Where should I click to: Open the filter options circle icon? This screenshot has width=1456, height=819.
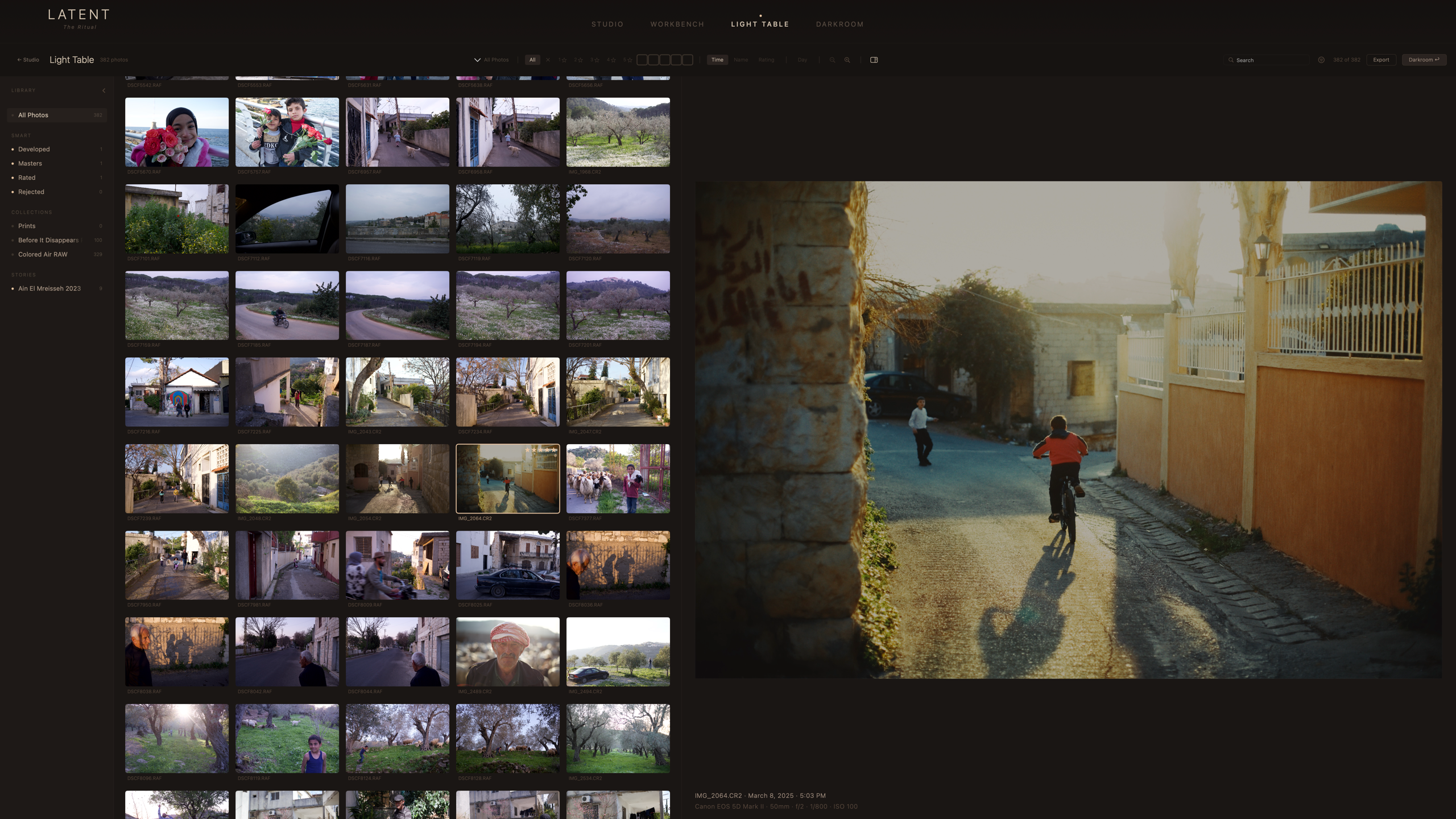tap(1321, 60)
